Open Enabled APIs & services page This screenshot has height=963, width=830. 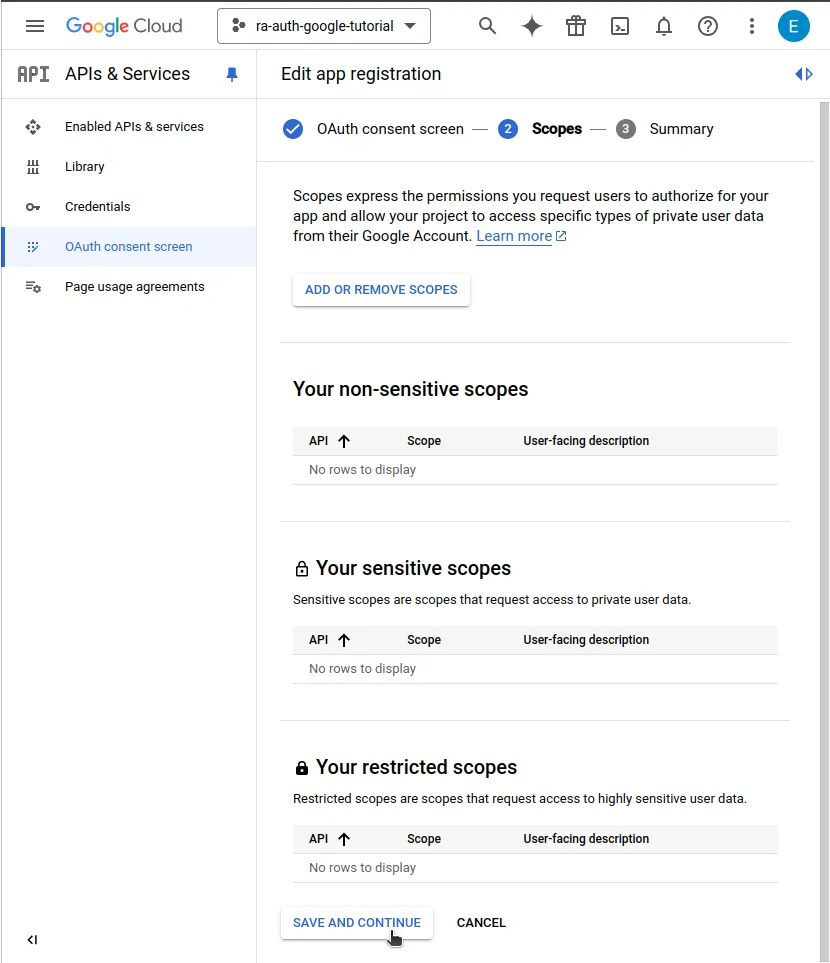[x=134, y=127]
